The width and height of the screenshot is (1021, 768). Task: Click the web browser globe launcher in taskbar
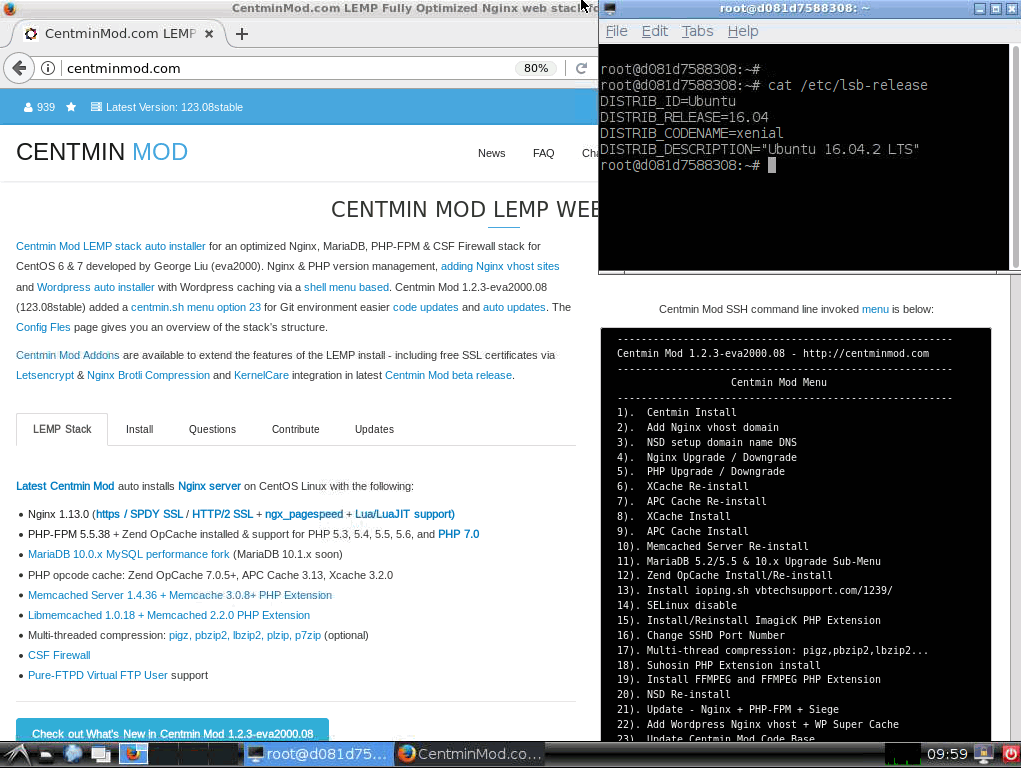pos(73,754)
